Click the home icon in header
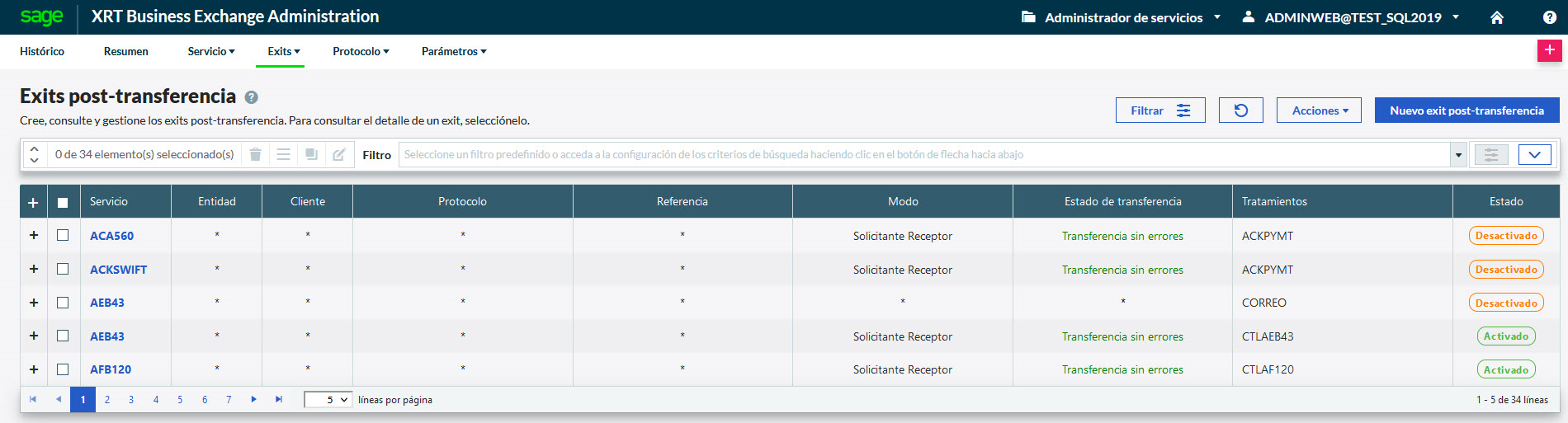Image resolution: width=1568 pixels, height=423 pixels. tap(1497, 17)
